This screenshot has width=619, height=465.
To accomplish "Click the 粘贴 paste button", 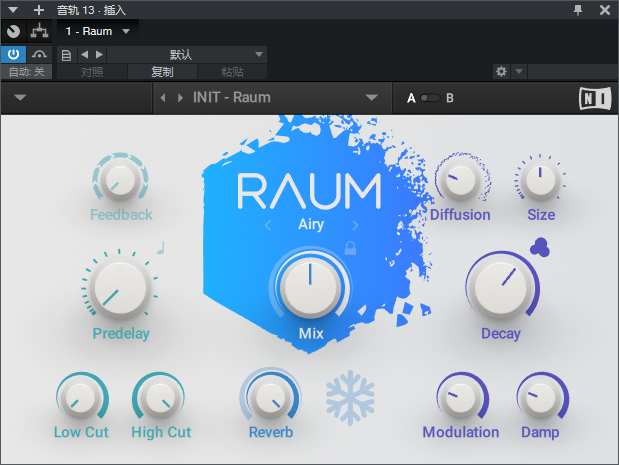I will (232, 72).
